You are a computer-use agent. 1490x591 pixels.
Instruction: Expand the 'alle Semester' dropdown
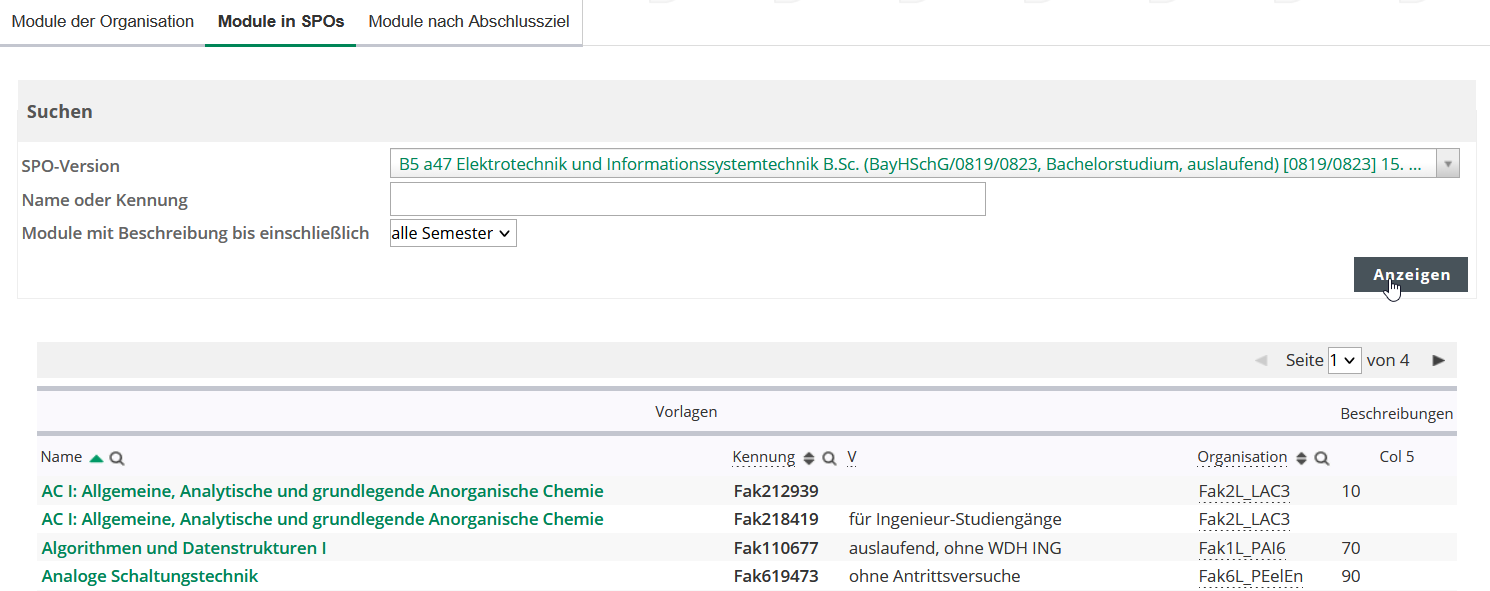[x=453, y=233]
